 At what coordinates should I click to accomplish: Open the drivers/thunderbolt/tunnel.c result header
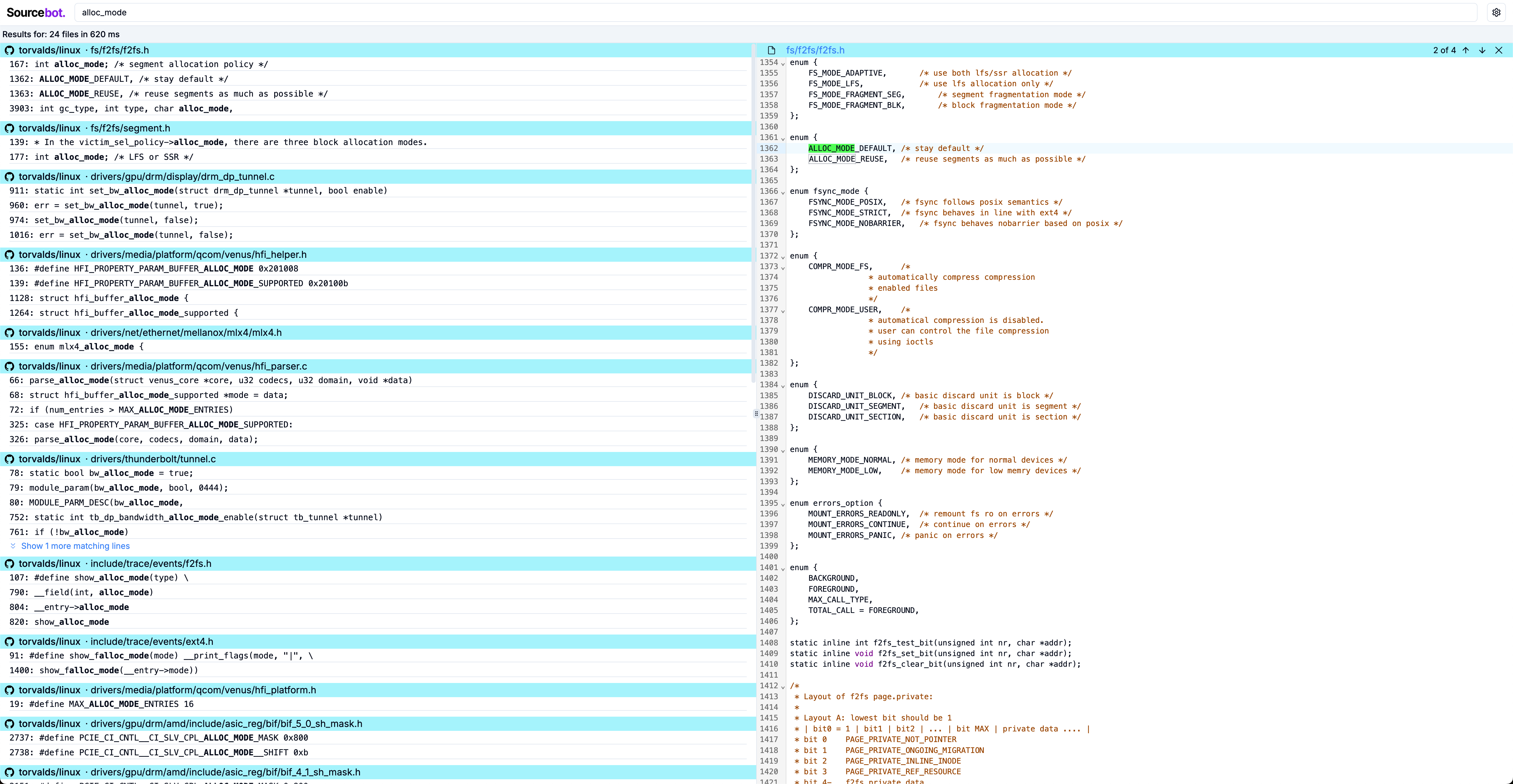(x=153, y=459)
